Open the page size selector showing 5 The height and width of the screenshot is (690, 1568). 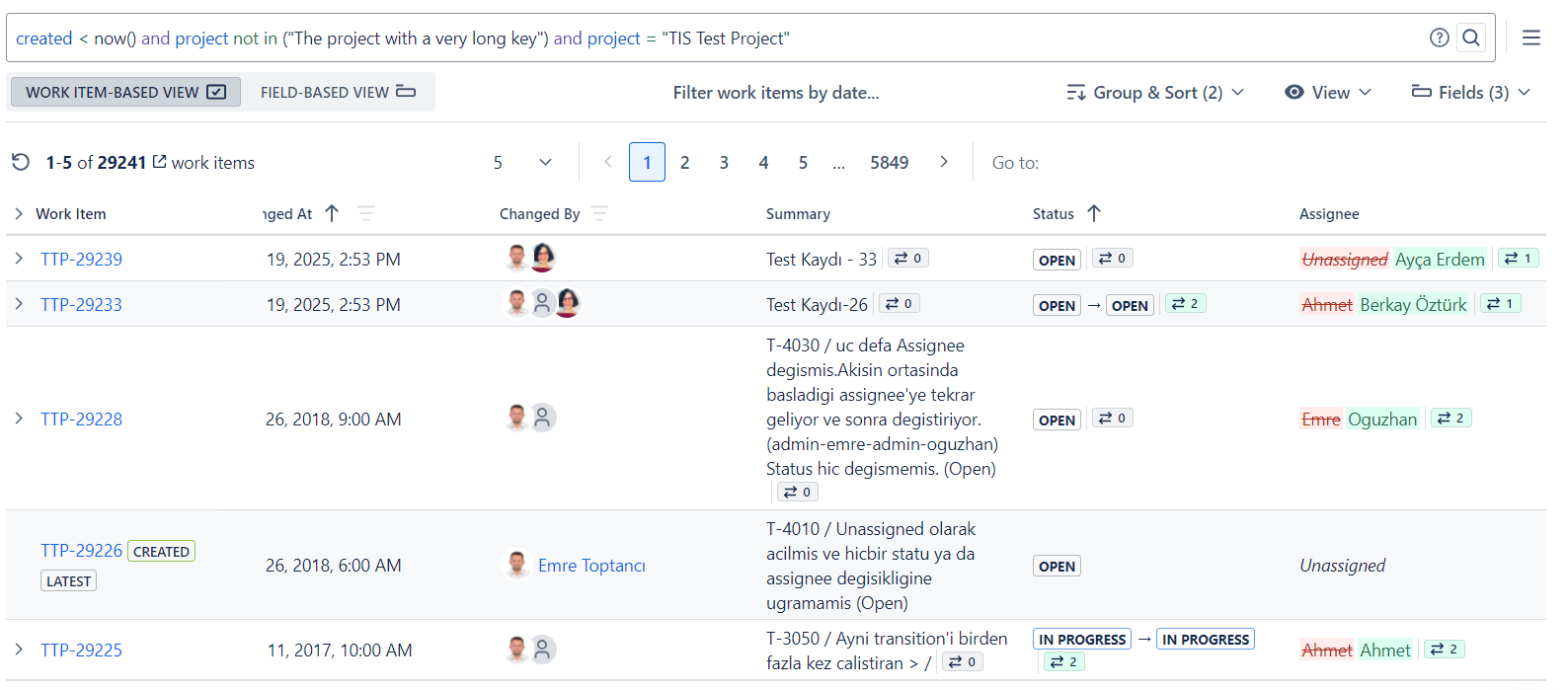point(522,162)
